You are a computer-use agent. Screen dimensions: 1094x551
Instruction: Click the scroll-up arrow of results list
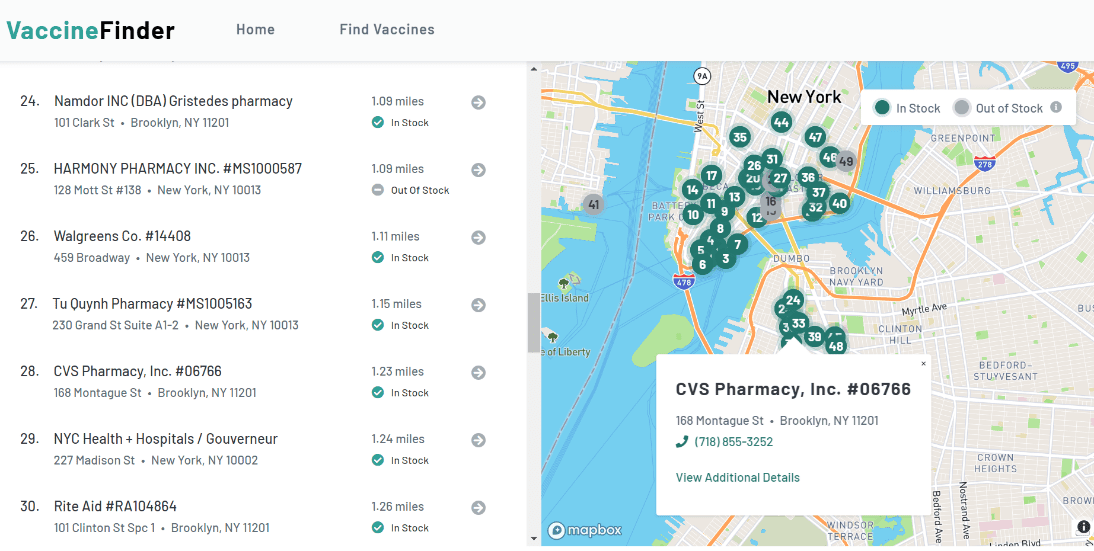point(534,69)
